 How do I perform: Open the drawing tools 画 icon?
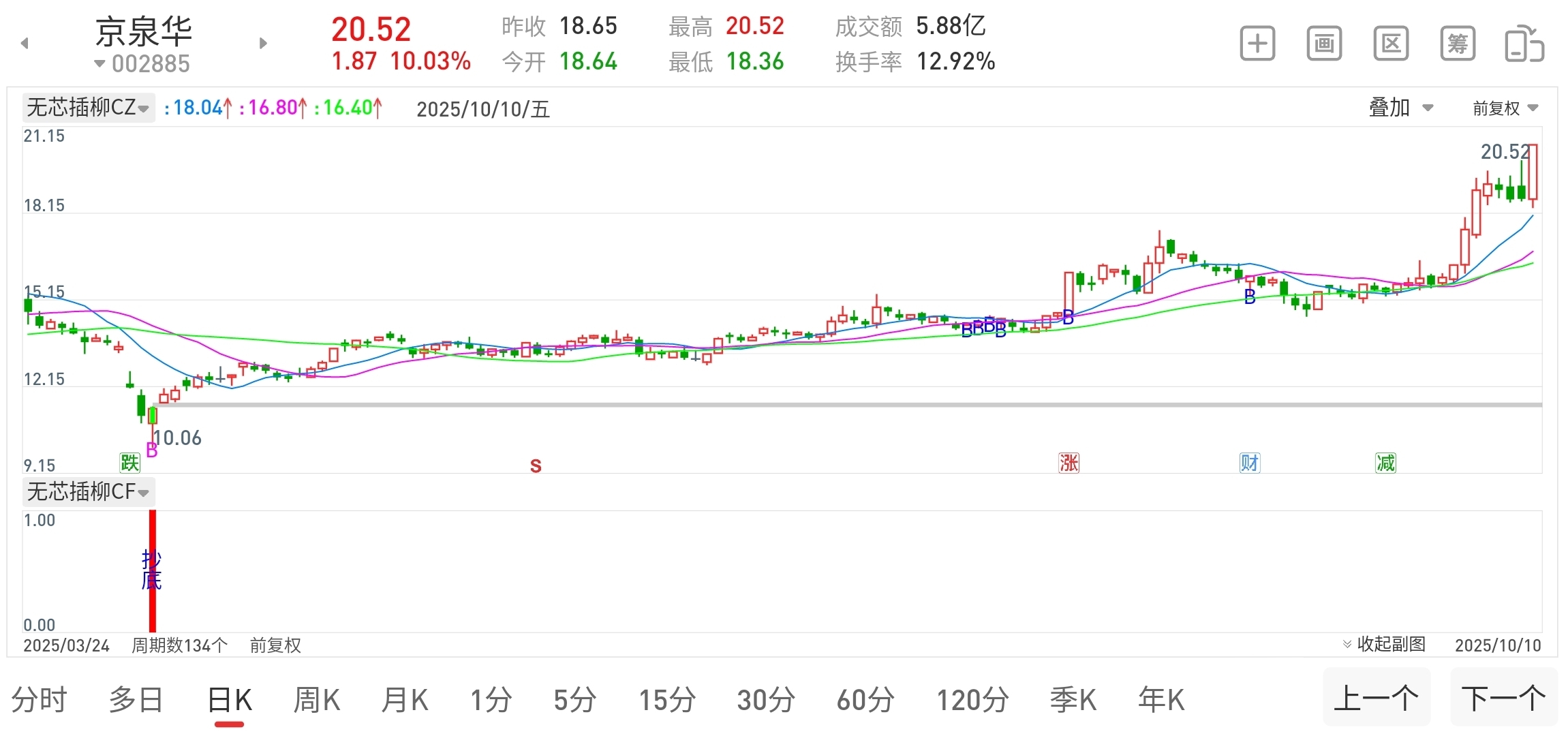pos(1324,44)
